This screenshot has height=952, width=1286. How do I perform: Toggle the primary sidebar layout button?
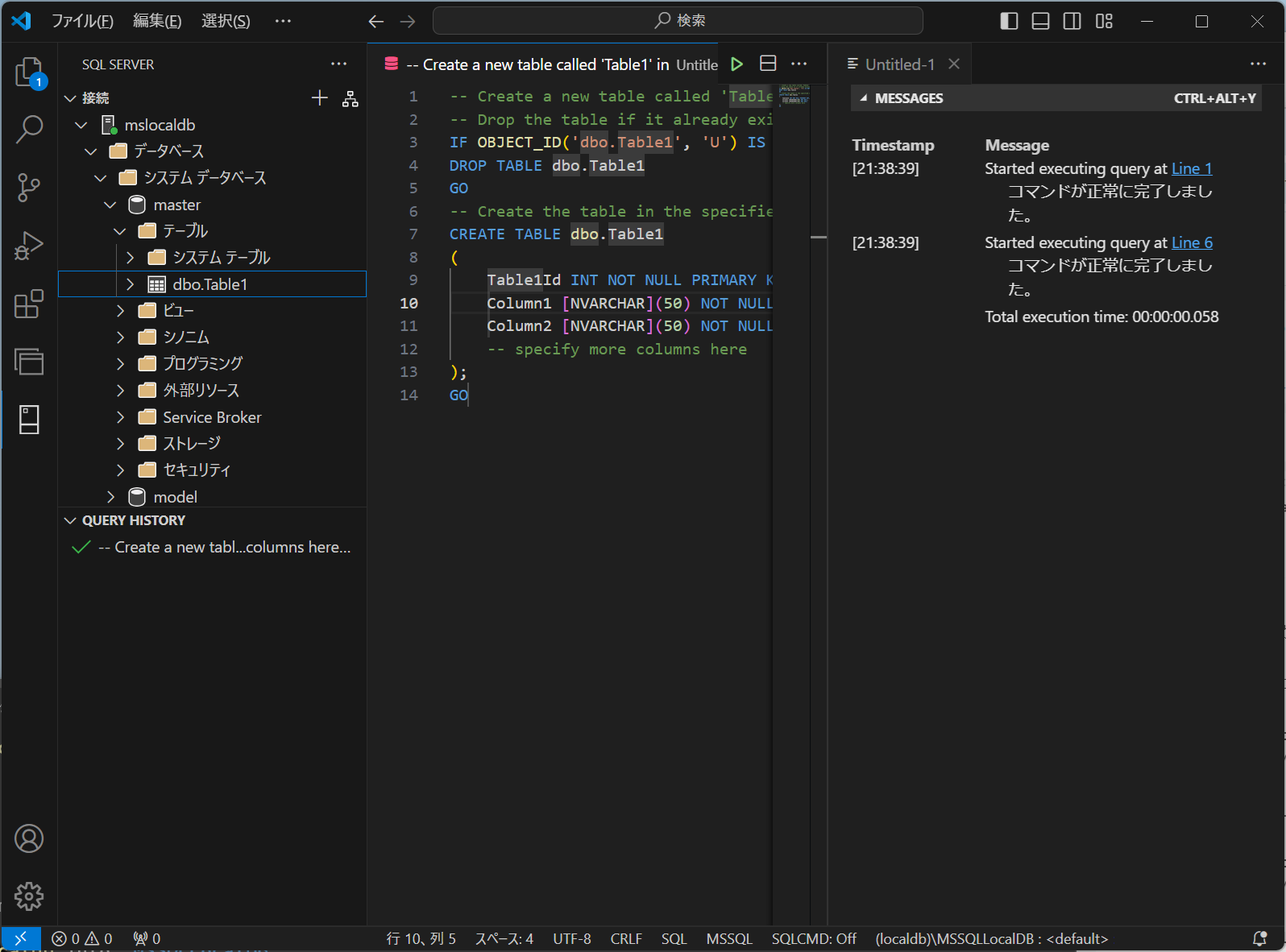coord(1009,21)
